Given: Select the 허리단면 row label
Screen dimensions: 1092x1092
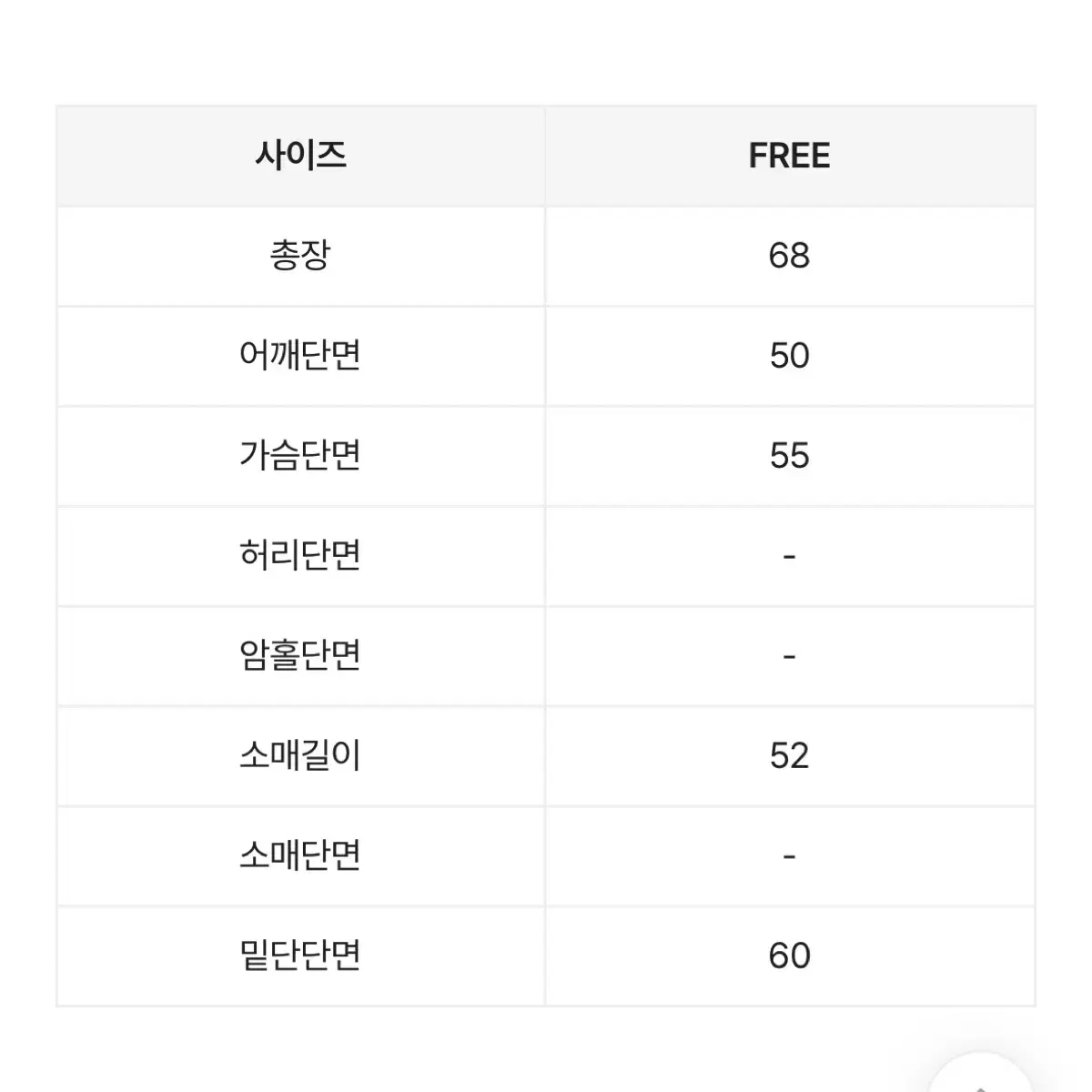Looking at the screenshot, I should click(x=300, y=556).
